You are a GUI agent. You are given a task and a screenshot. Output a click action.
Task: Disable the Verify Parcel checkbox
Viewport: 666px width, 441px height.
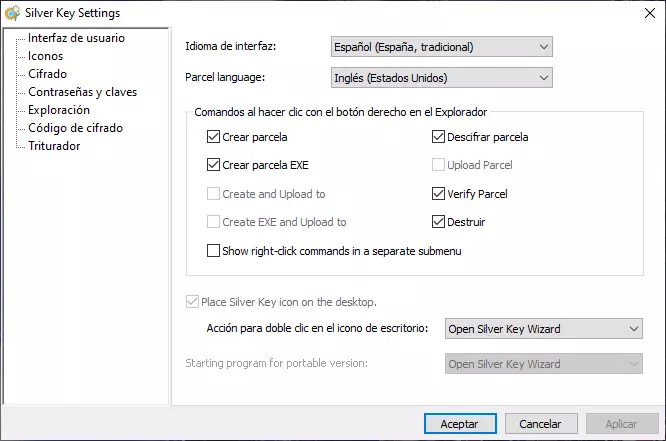coord(439,194)
